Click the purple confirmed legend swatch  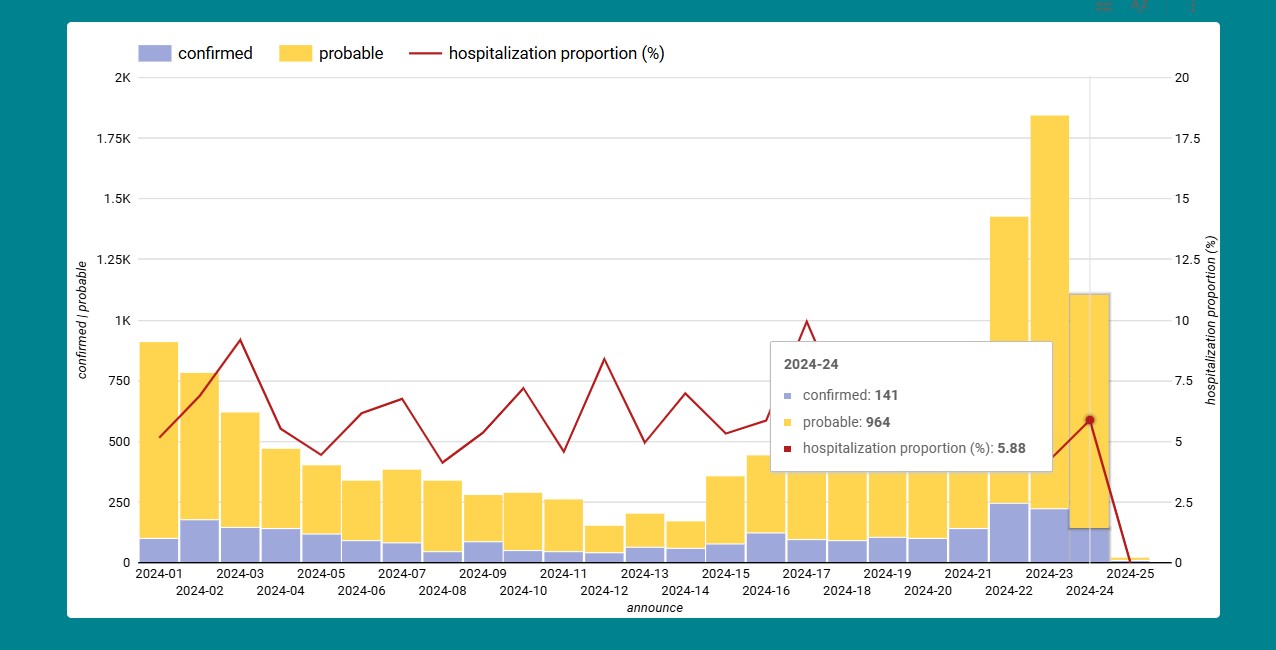[155, 54]
